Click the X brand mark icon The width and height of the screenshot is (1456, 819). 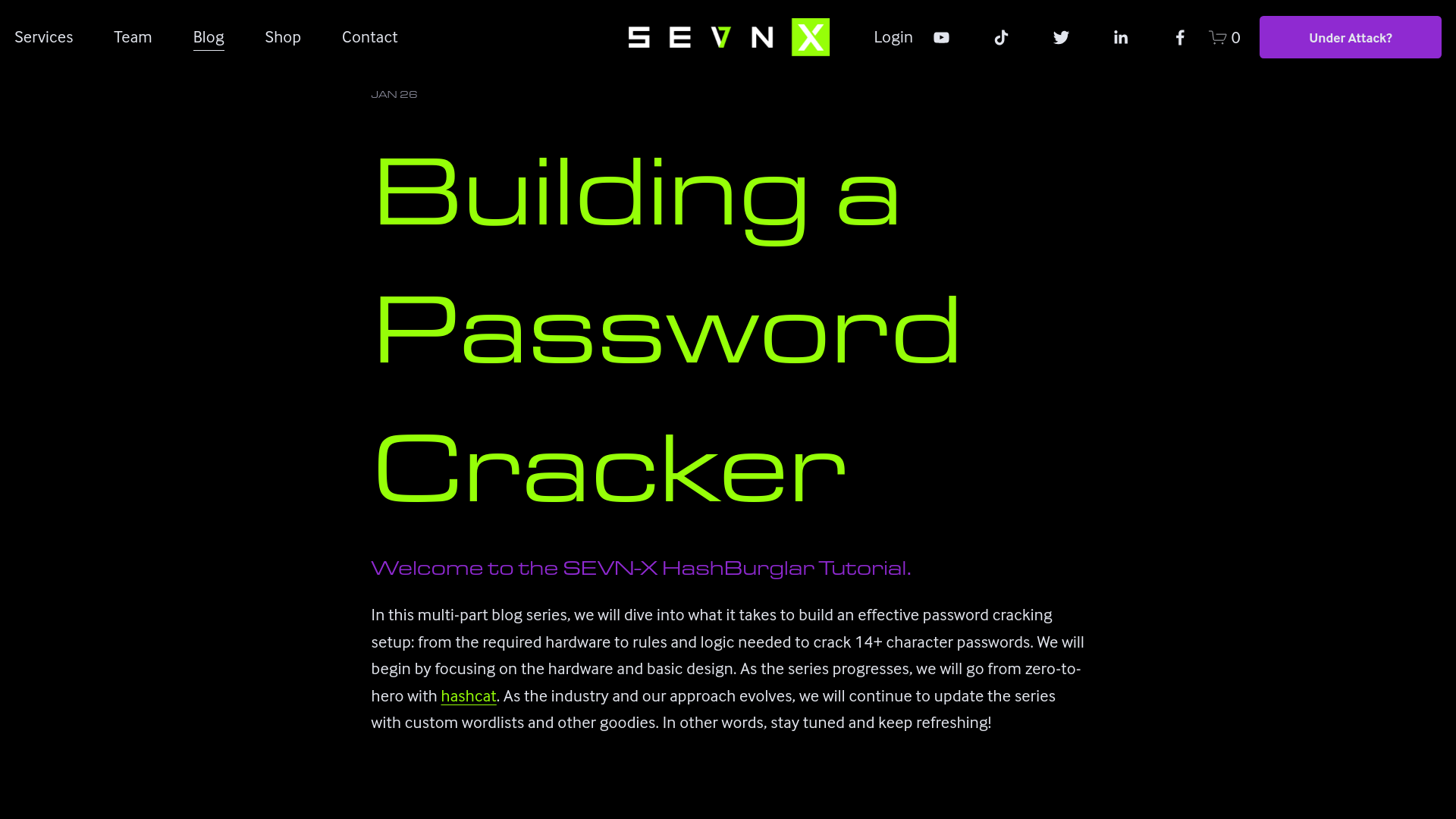click(810, 37)
